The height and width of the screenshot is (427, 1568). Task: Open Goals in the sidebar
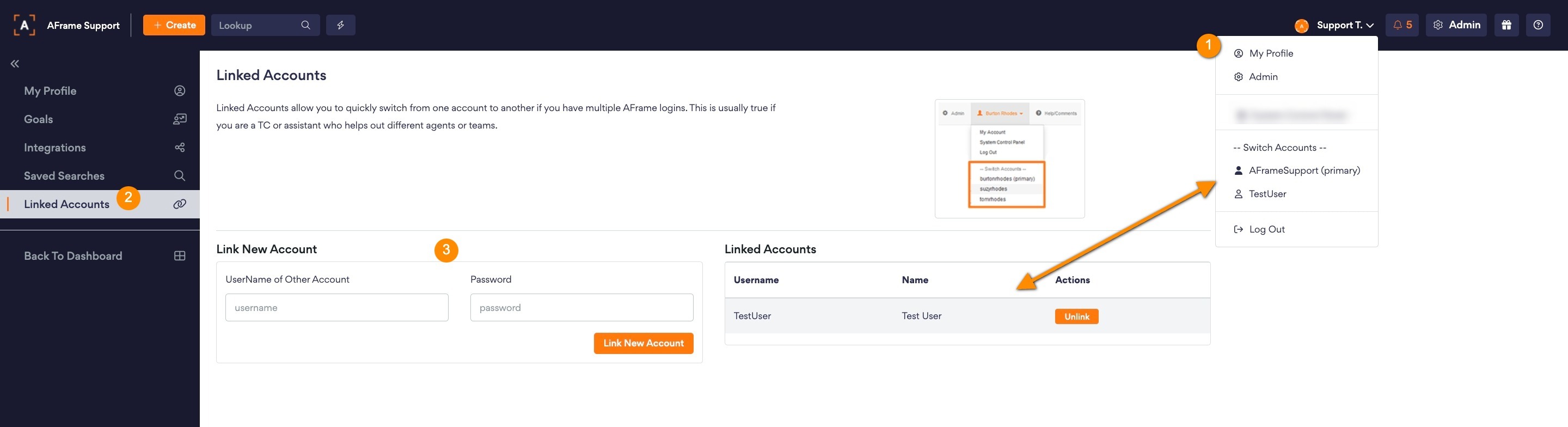100,119
